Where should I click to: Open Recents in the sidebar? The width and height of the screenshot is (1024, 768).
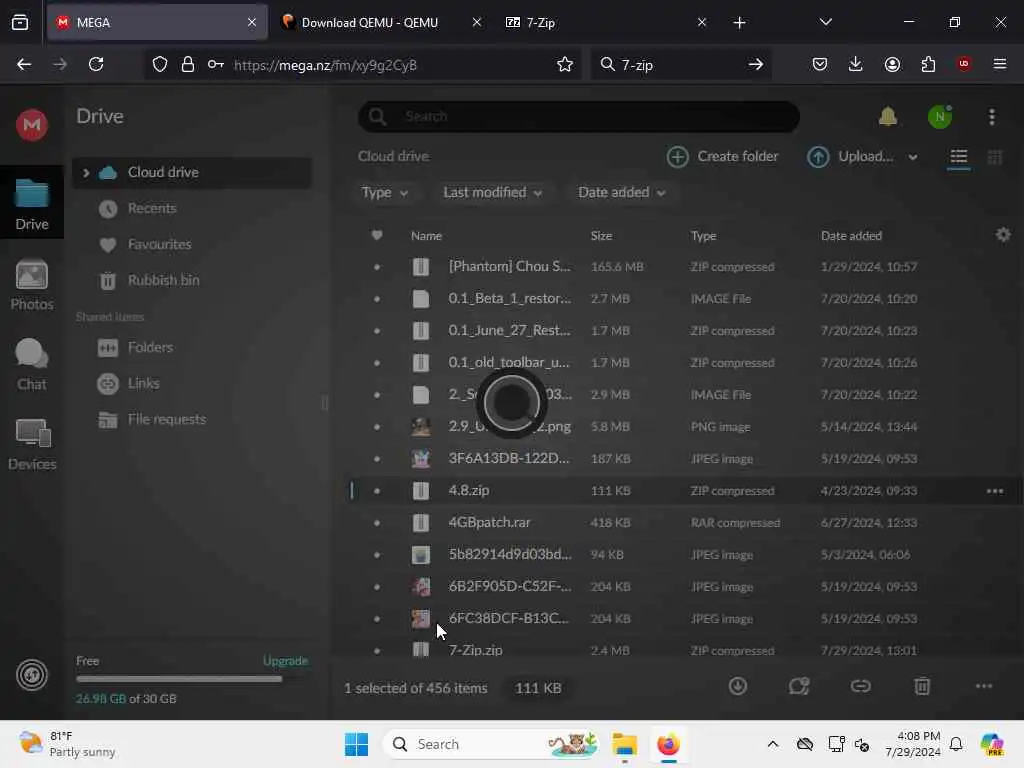(152, 208)
